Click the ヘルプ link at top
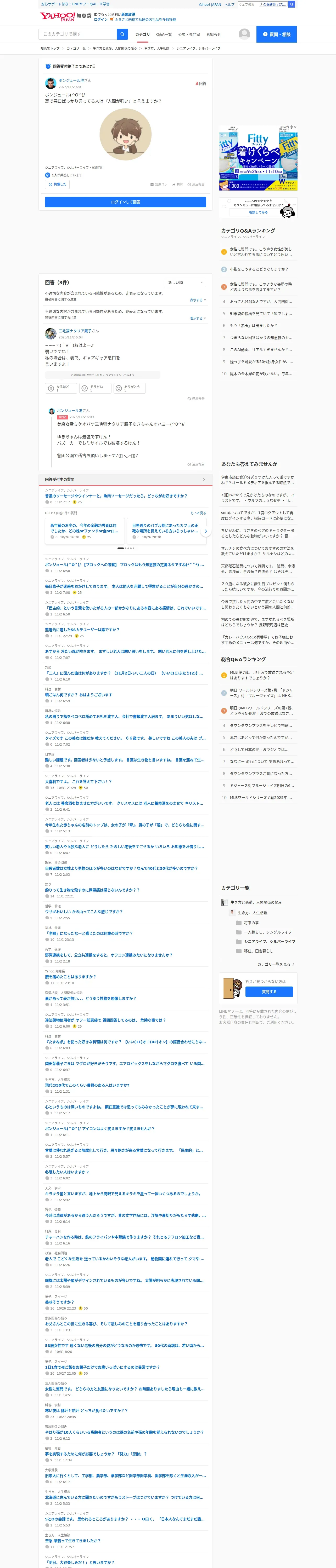Viewport: 336px width, 1568px height. 229,4
